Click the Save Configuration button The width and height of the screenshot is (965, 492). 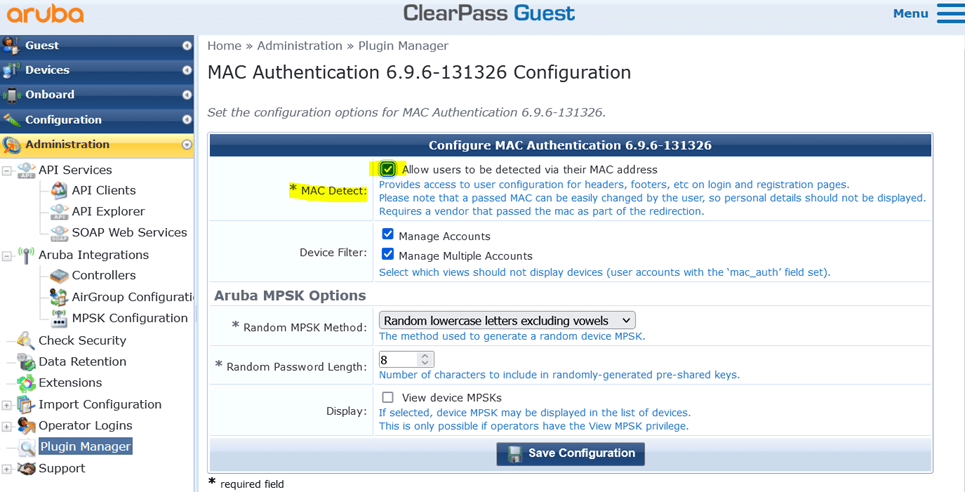pyautogui.click(x=570, y=454)
